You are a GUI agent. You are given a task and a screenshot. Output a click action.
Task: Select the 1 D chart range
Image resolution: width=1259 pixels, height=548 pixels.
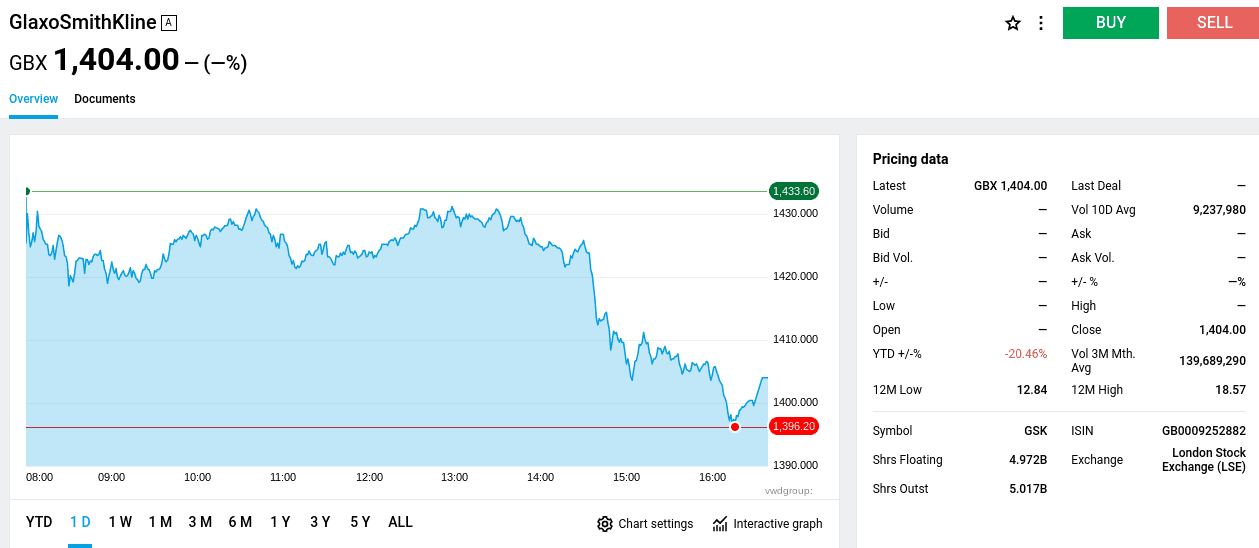(x=80, y=522)
